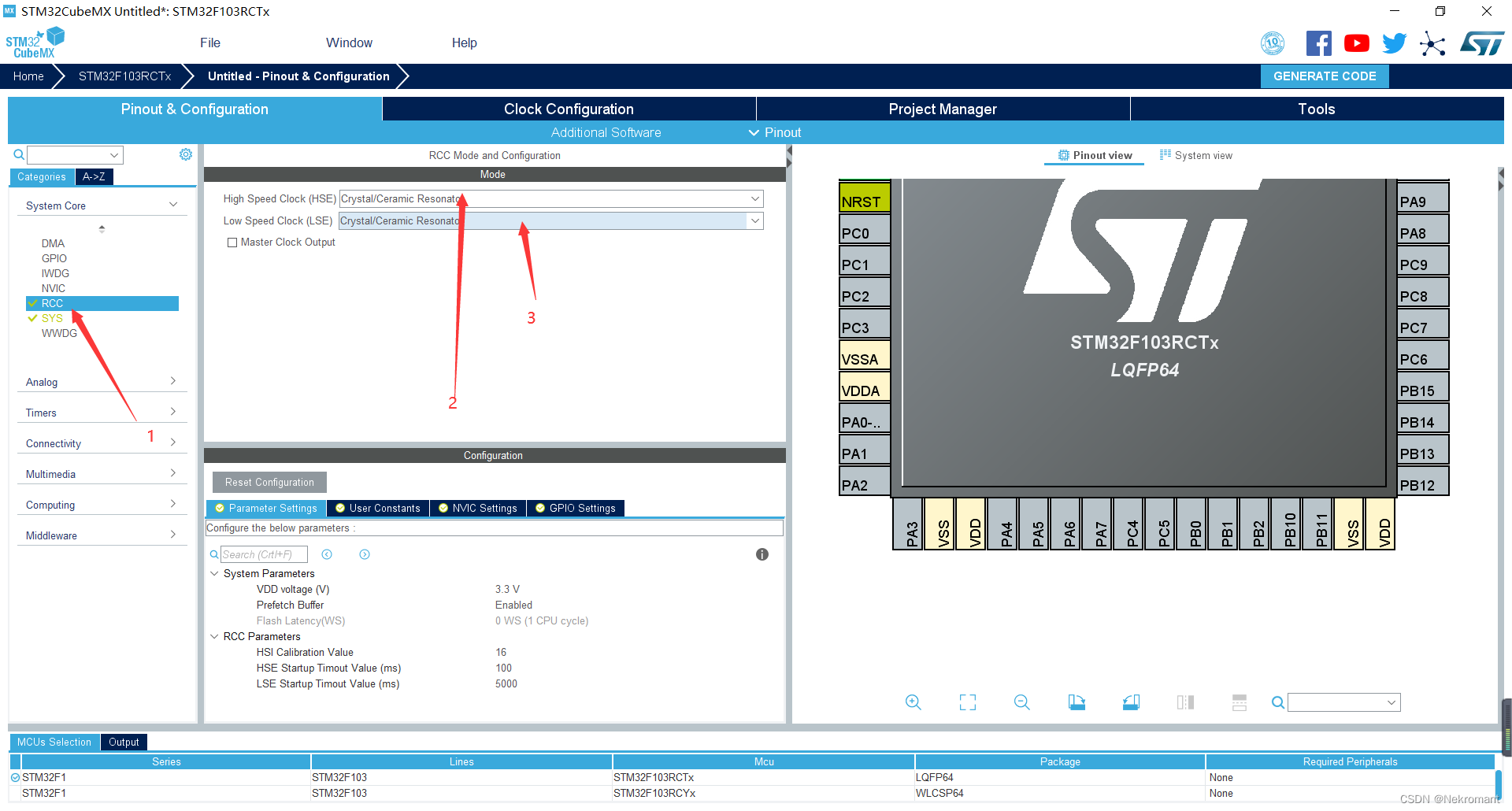Open the categories settings gear

[186, 154]
